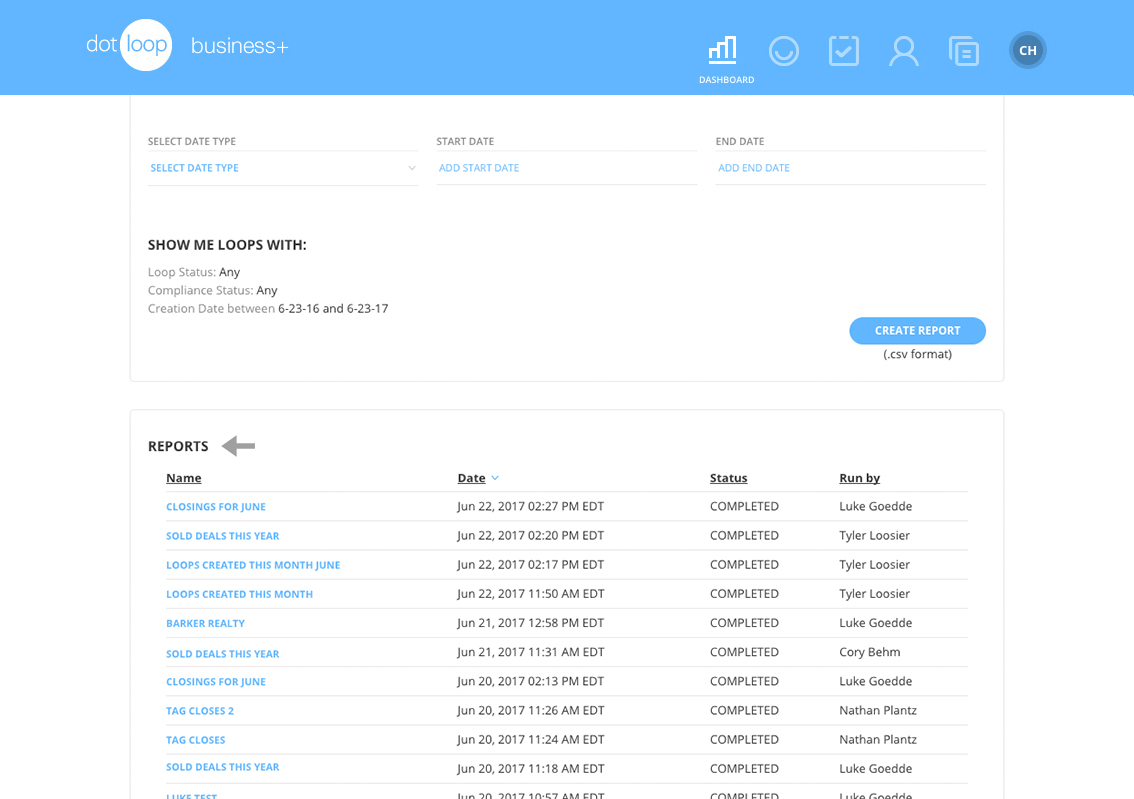Screen dimensions: 1134x799
Task: Click the circular loops icon in the navbar
Action: 784,50
